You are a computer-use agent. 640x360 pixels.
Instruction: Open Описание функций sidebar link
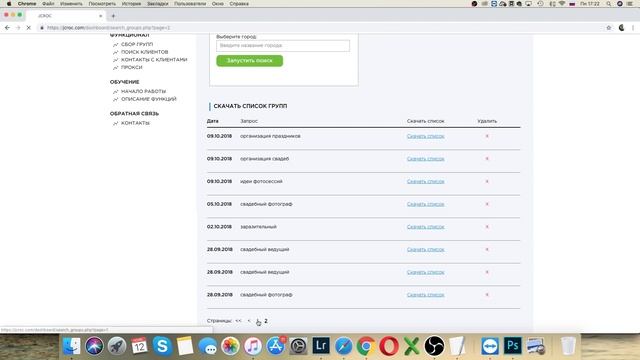coord(149,99)
